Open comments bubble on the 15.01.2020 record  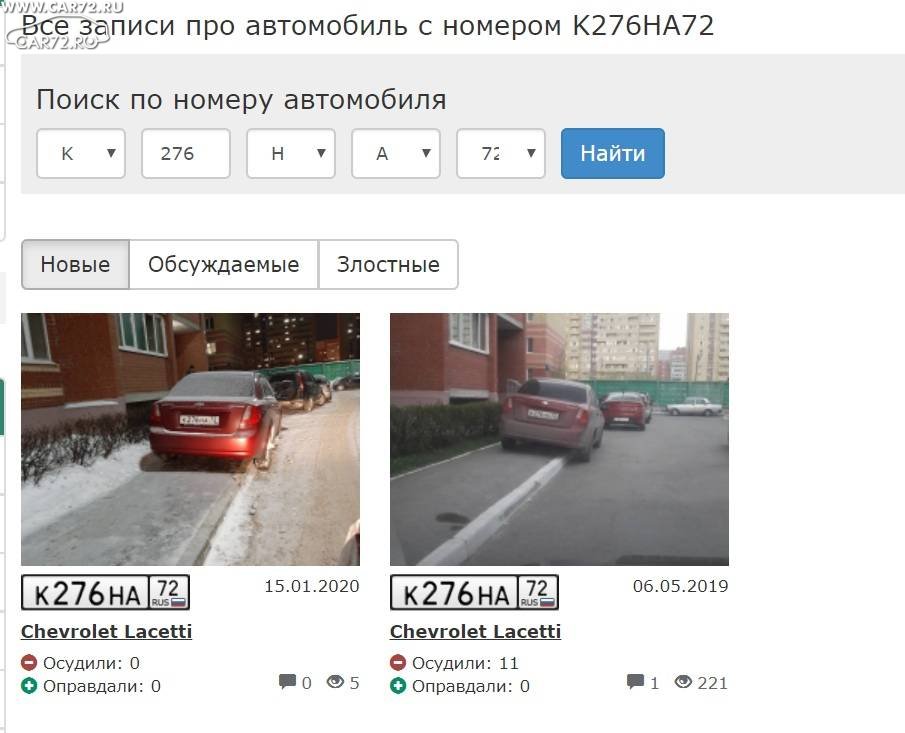coord(287,682)
